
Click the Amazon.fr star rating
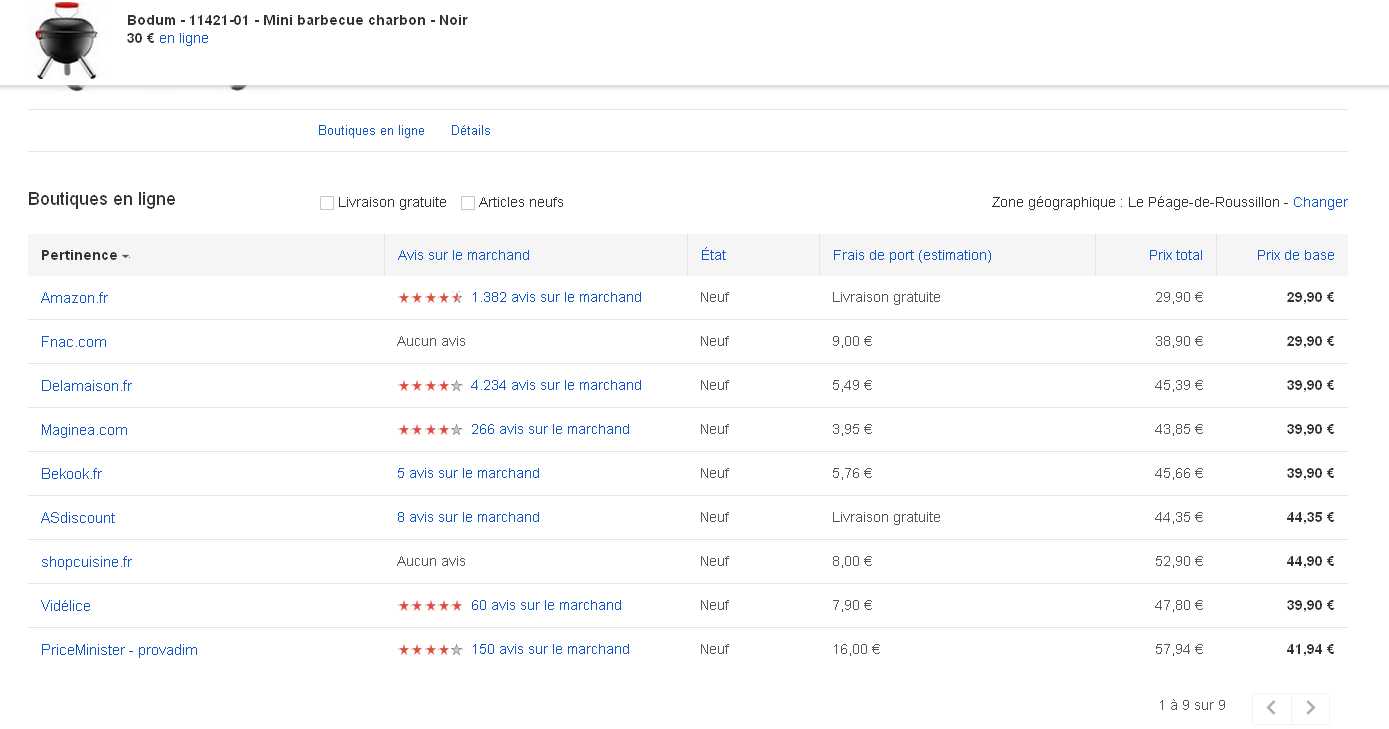point(430,298)
